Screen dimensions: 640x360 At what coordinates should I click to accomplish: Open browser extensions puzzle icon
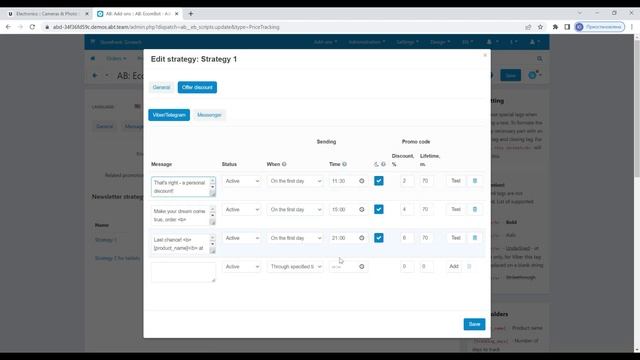(555, 27)
